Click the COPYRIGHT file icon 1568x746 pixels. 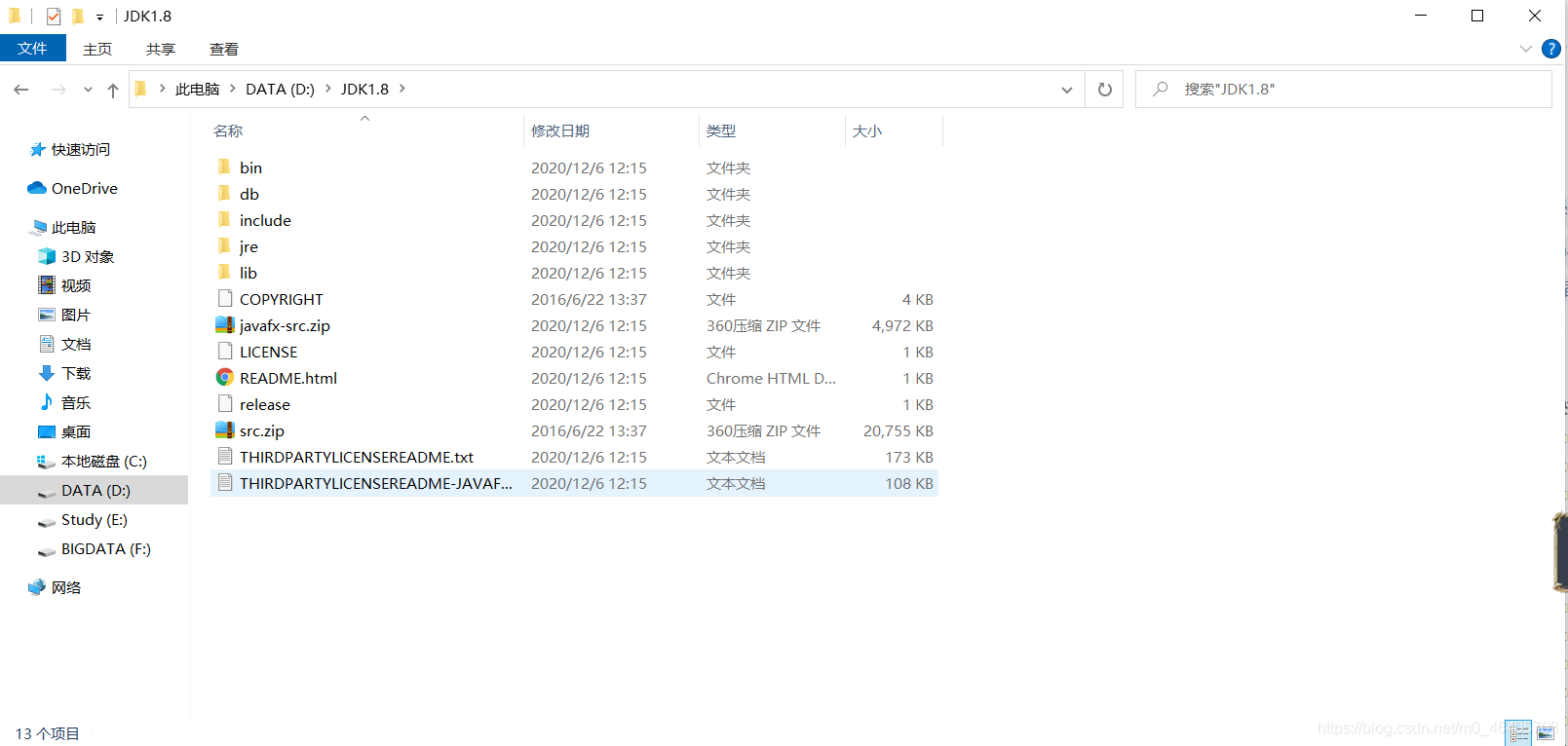point(225,298)
